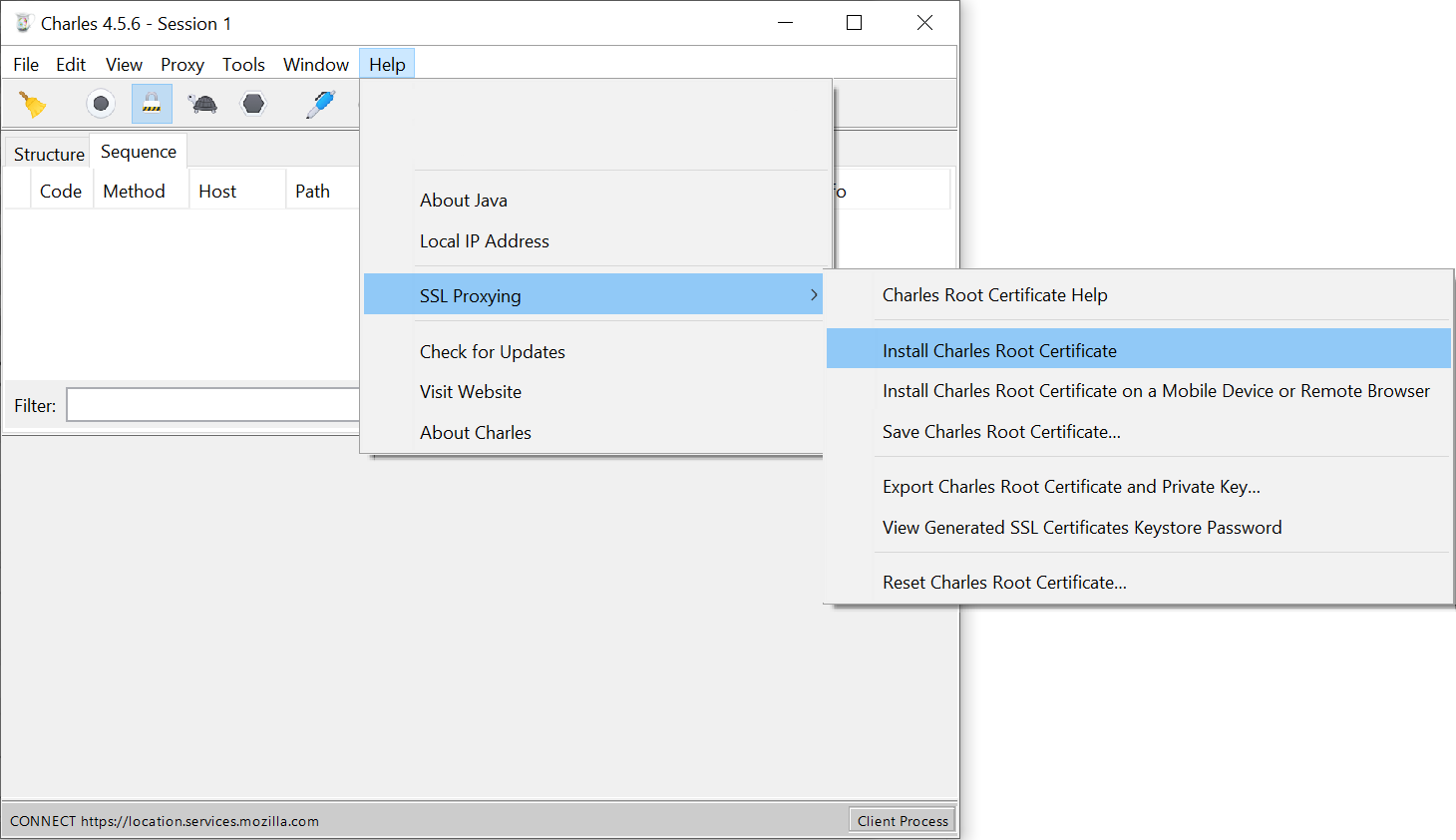Choose Save Charles Root Certificate

pyautogui.click(x=1001, y=431)
